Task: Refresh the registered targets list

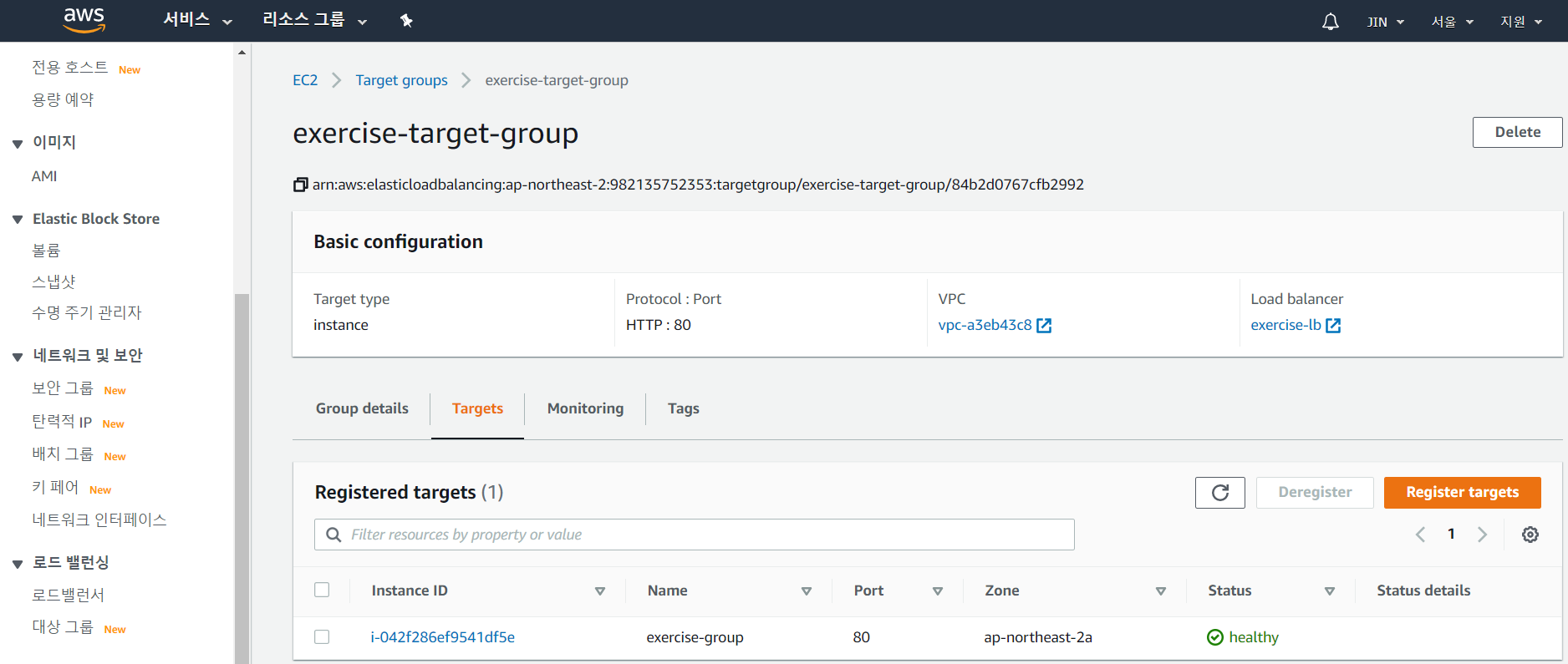Action: pos(1219,493)
